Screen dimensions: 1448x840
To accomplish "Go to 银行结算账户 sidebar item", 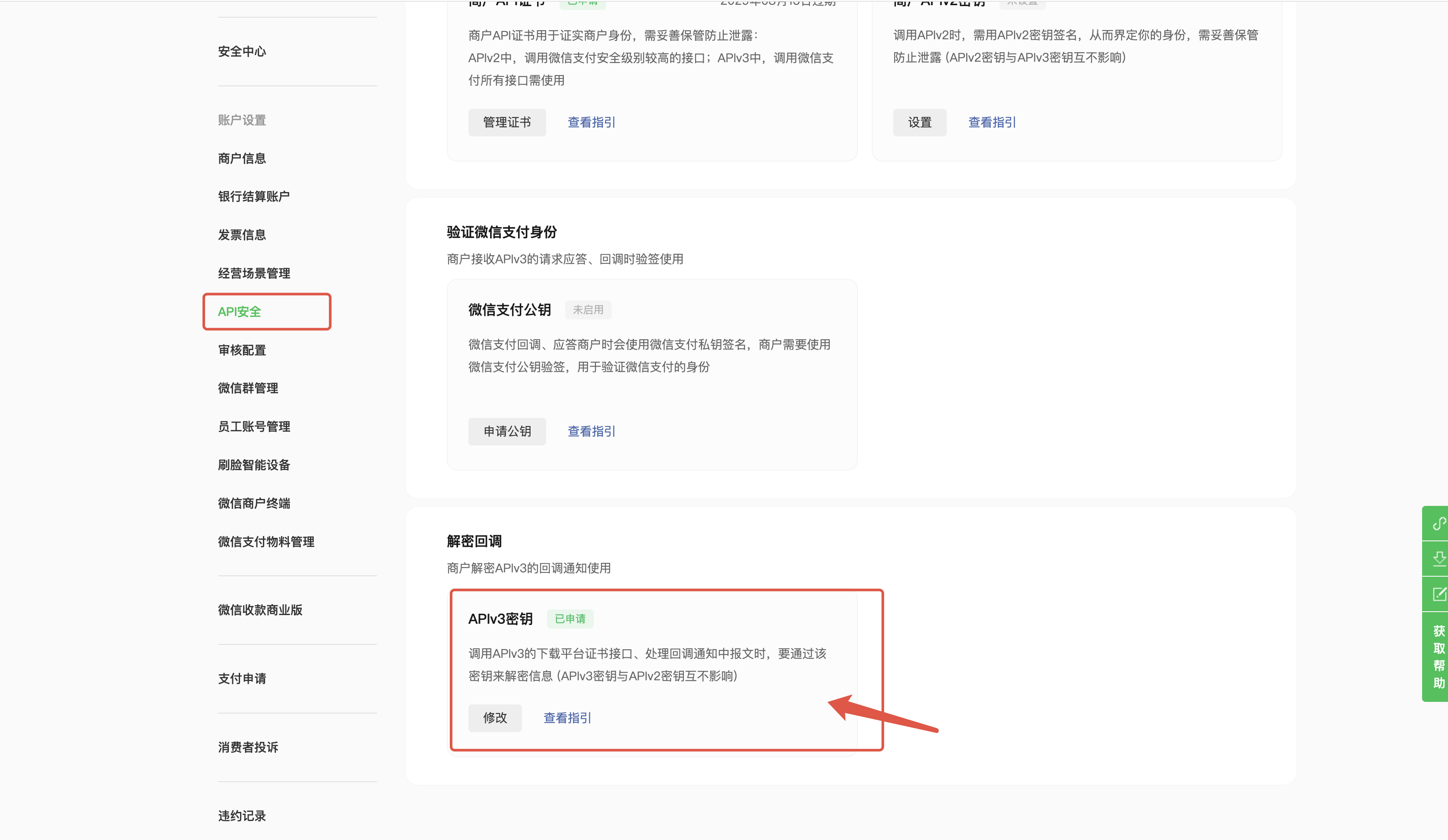I will 254,196.
